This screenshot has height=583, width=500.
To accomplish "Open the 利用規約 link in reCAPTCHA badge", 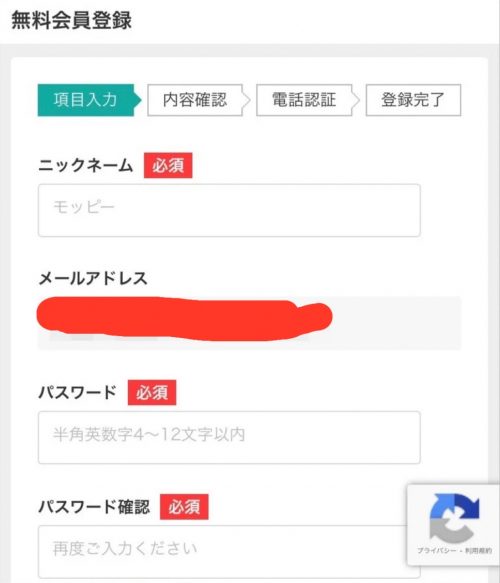I will [x=478, y=551].
